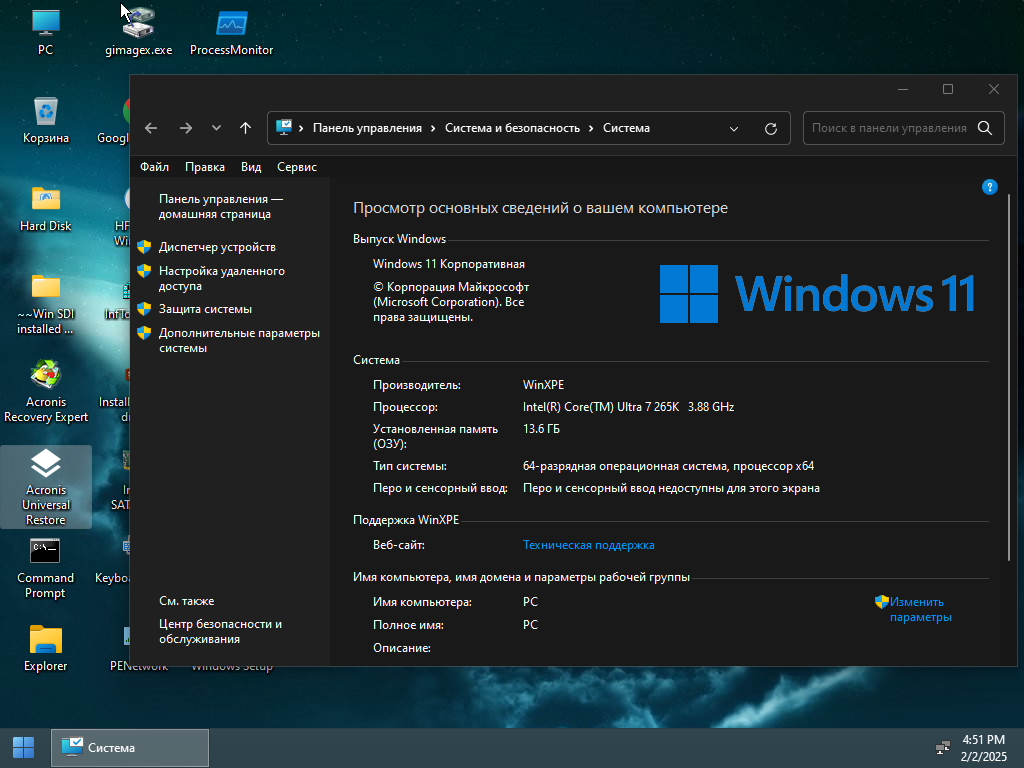Open help with the blue question mark
The height and width of the screenshot is (768, 1024).
pos(989,187)
